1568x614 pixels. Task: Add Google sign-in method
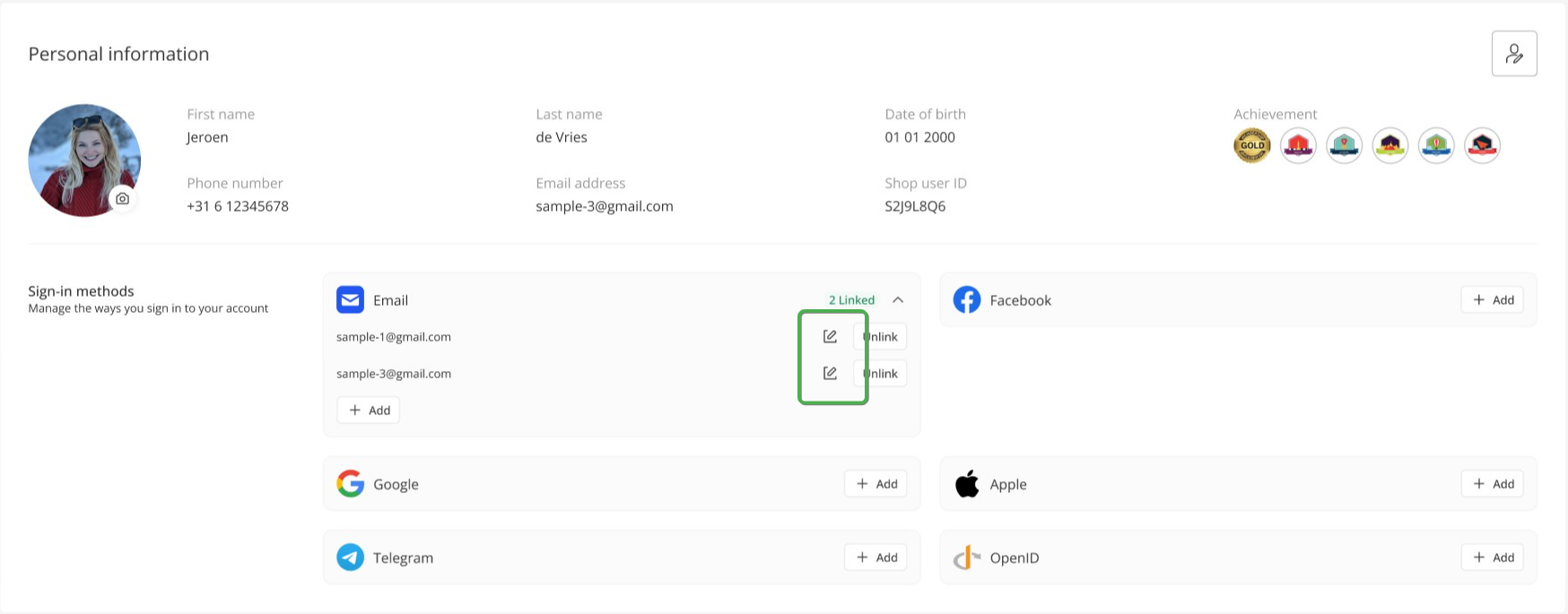875,483
